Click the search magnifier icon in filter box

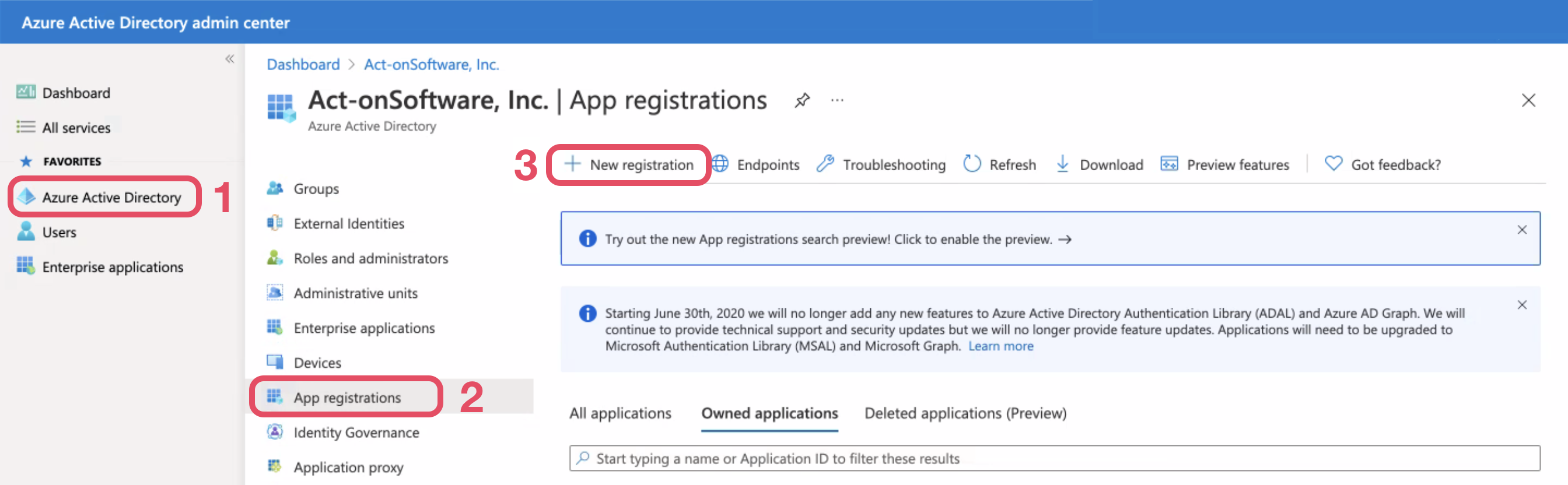point(583,458)
